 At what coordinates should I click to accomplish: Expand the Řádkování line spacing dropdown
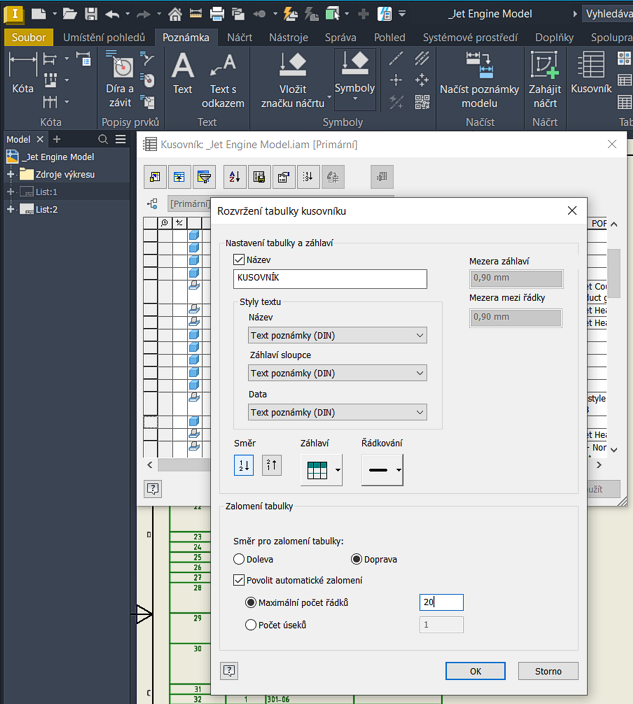[x=399, y=470]
